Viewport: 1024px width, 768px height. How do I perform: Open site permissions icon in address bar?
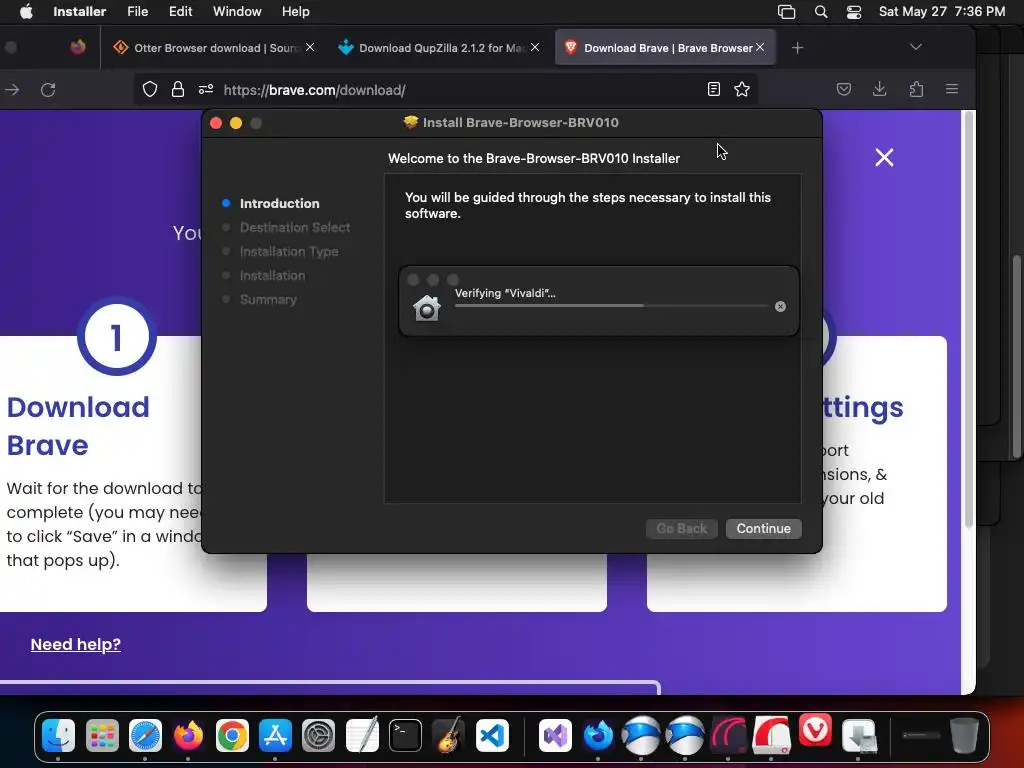click(x=206, y=89)
